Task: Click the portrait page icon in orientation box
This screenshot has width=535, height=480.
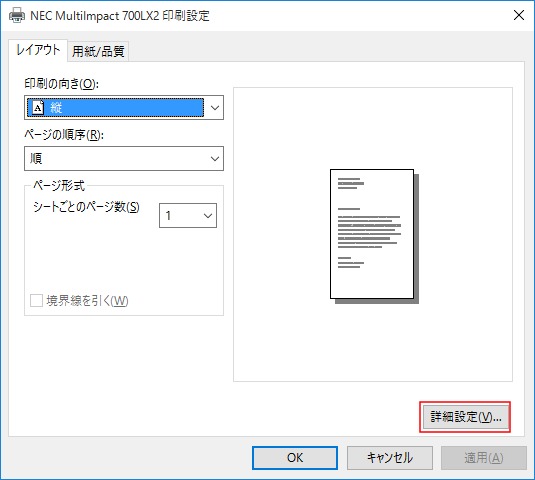Action: [x=38, y=108]
